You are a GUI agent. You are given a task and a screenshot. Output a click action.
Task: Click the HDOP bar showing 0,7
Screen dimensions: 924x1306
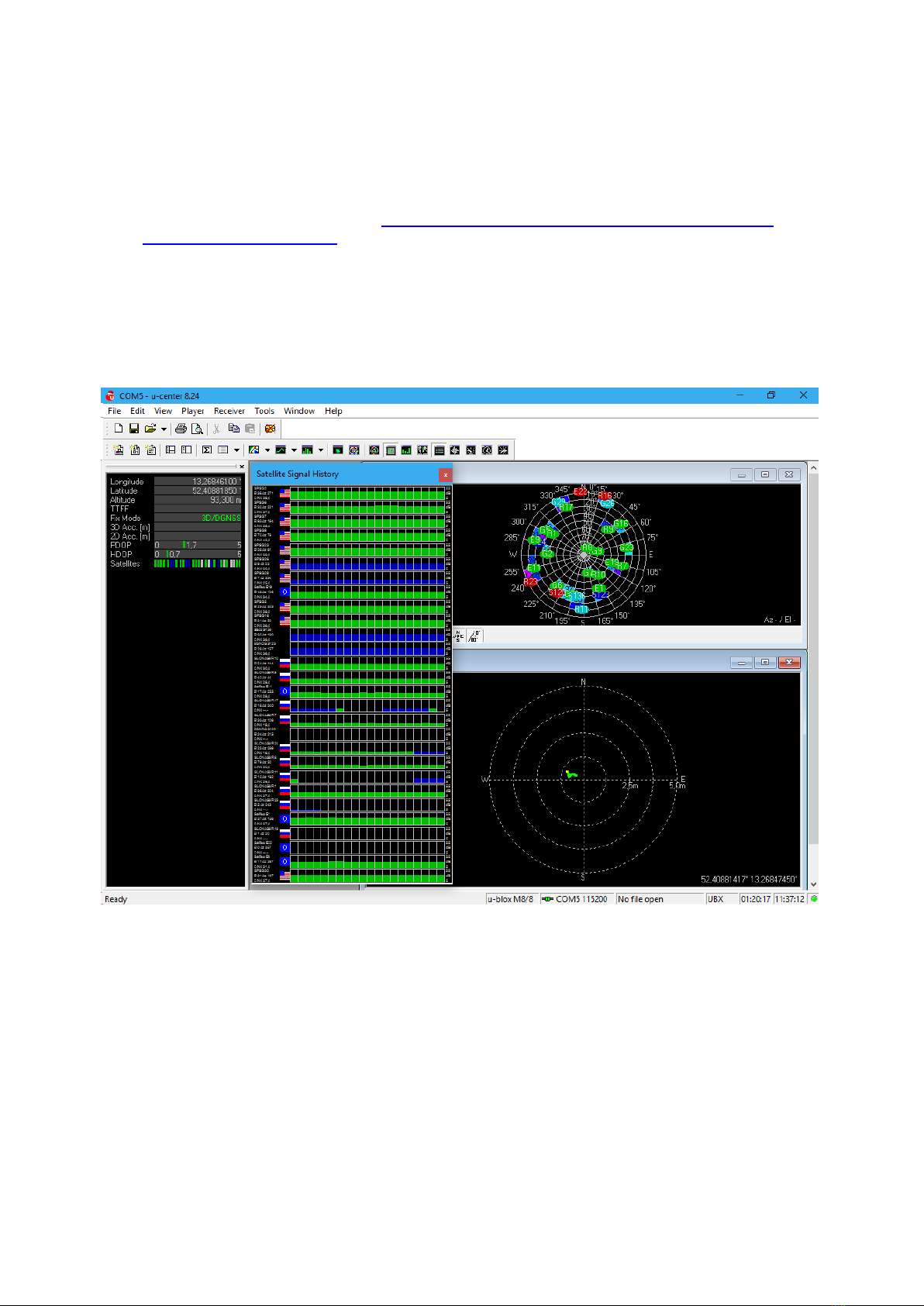point(198,554)
